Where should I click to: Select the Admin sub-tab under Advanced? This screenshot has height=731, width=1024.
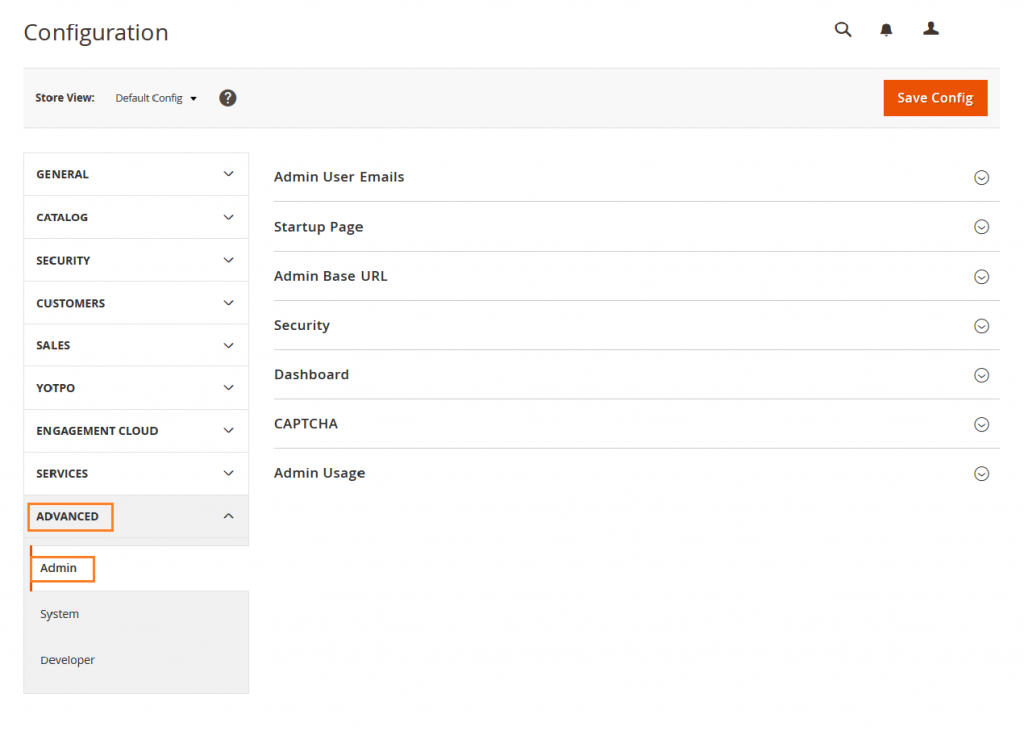pyautogui.click(x=58, y=567)
